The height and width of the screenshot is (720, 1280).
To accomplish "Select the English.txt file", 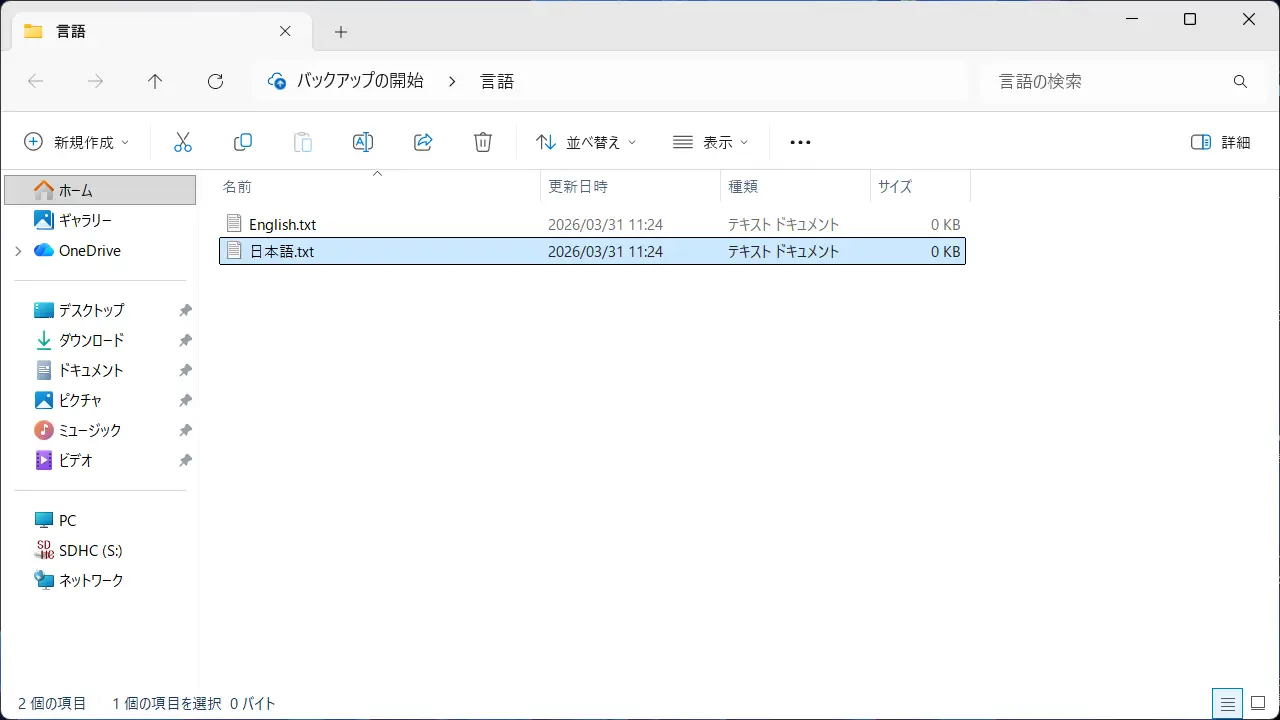I will 282,225.
